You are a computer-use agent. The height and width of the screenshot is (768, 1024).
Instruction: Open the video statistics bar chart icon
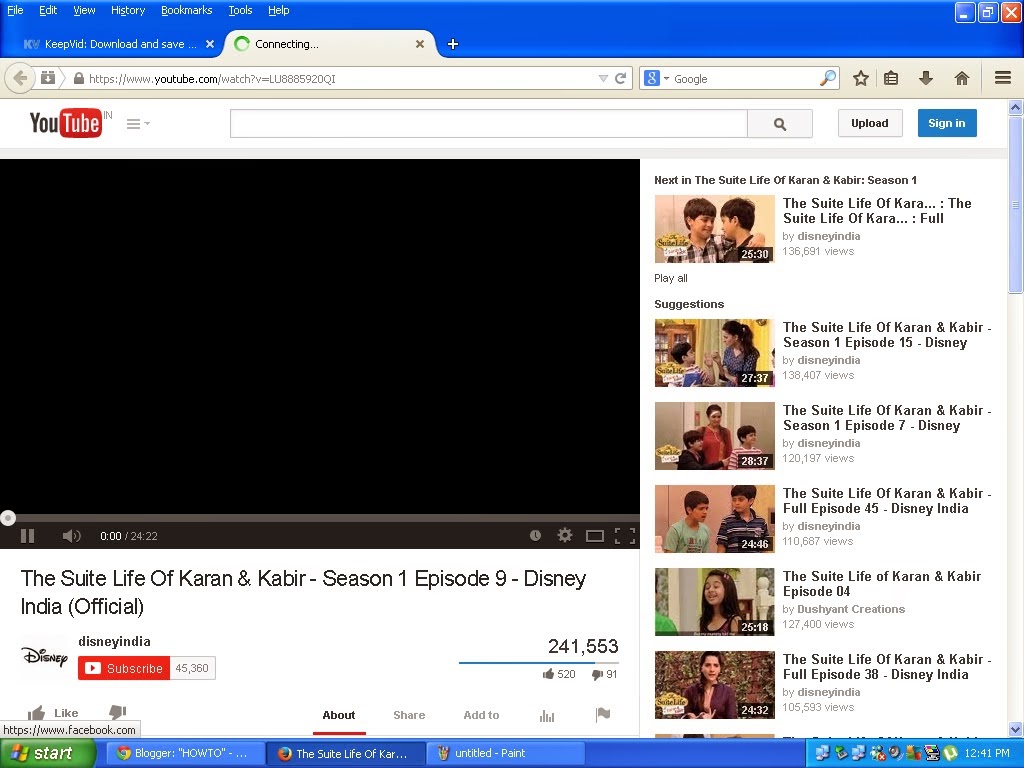[547, 716]
